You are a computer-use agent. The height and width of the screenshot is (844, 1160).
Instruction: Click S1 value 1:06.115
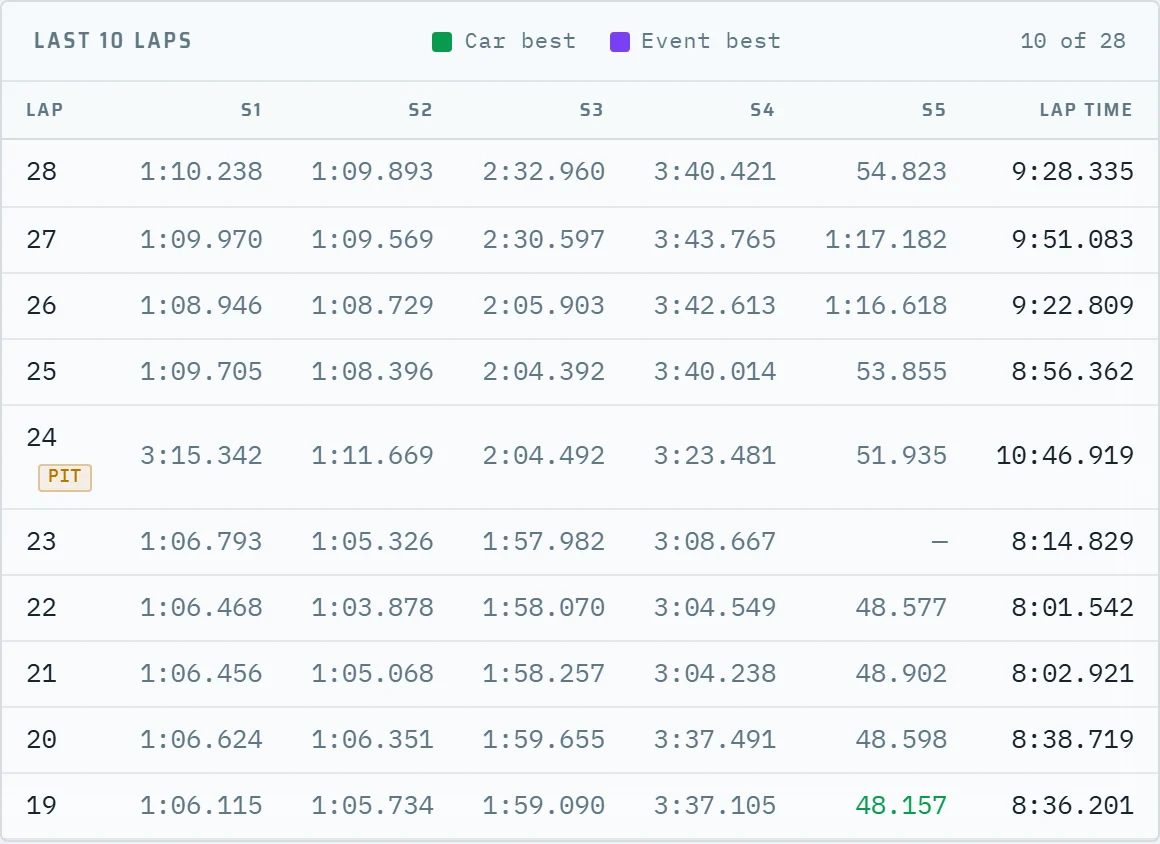201,806
